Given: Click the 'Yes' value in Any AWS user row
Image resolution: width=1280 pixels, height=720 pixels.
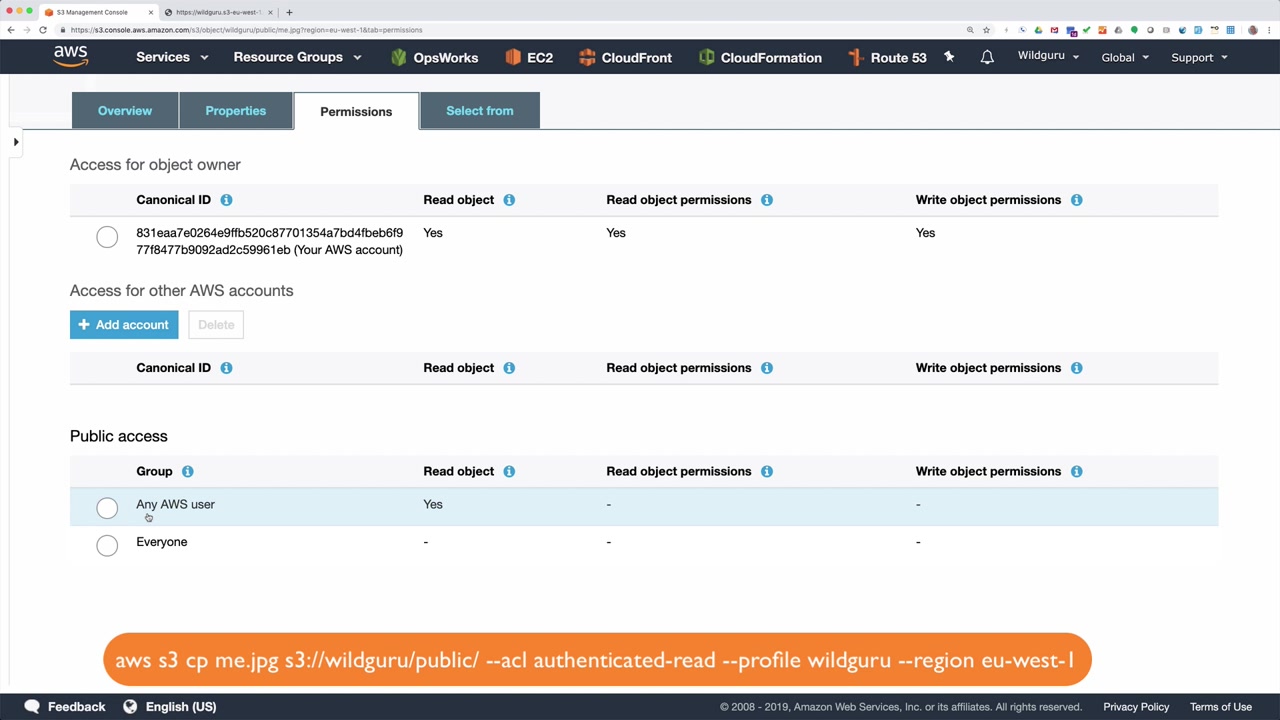Looking at the screenshot, I should pos(433,505).
